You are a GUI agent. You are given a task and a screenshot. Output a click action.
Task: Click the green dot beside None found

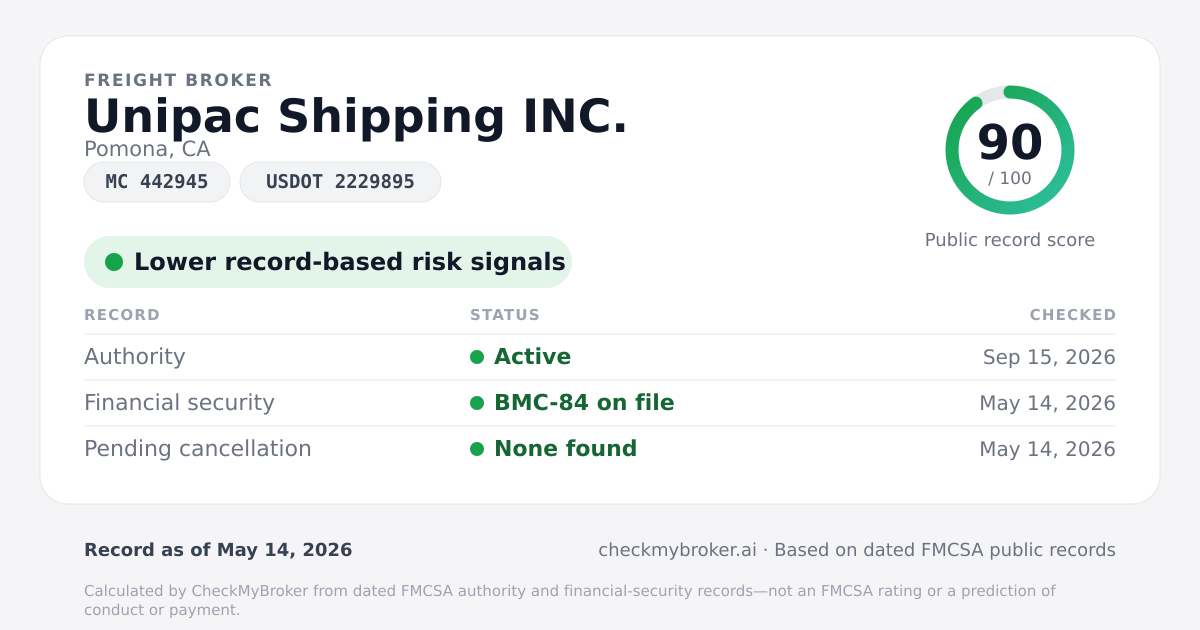[x=477, y=449]
